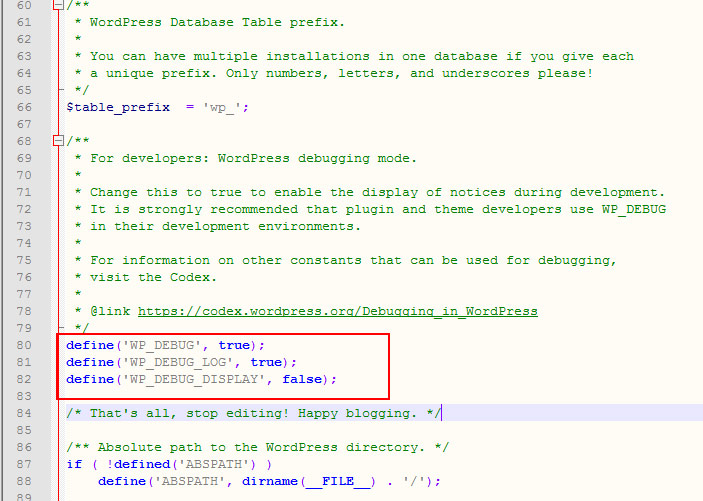Click the 'wp_' string value
The width and height of the screenshot is (703, 501).
(x=228, y=107)
